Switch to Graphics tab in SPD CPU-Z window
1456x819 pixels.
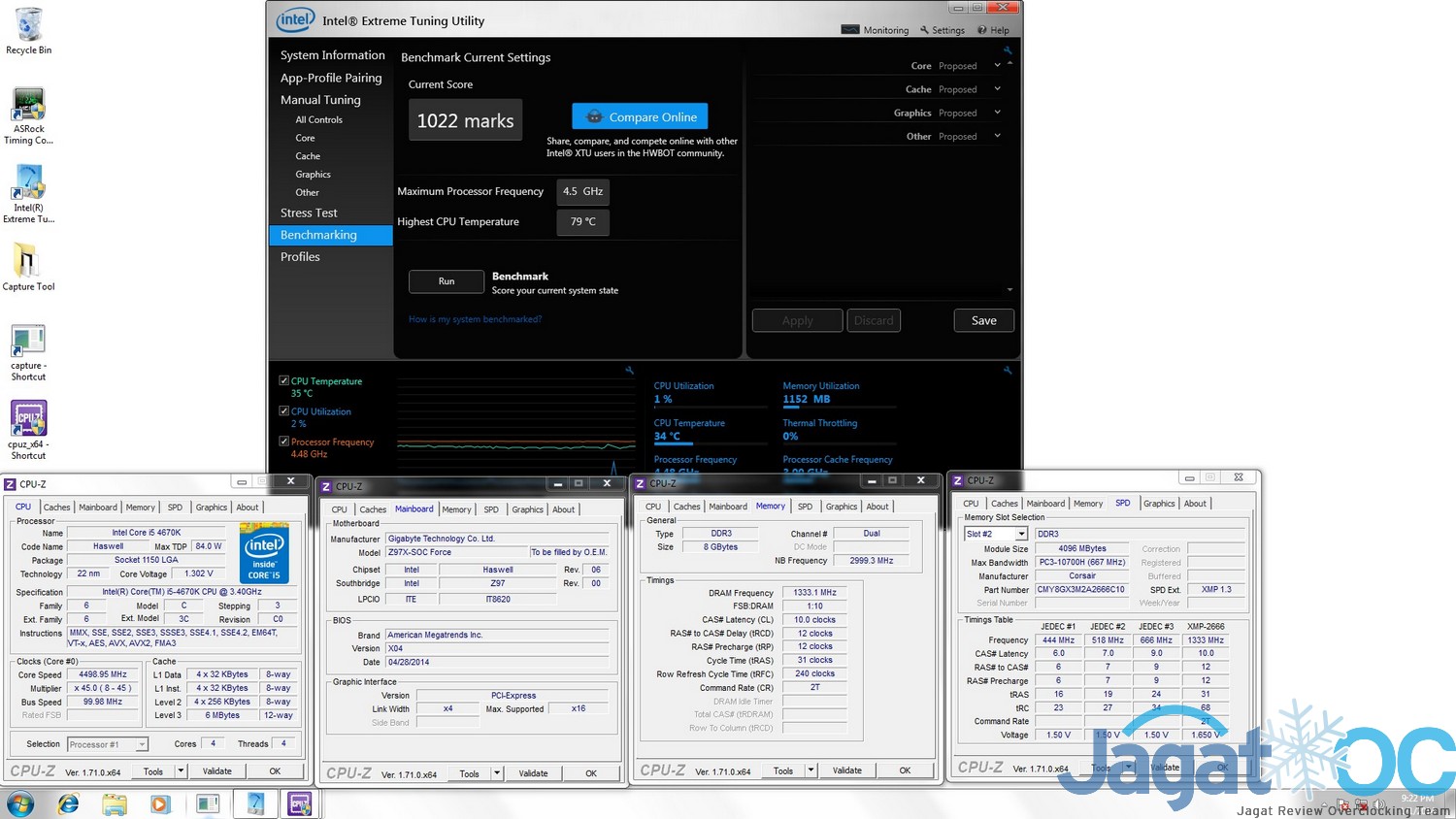[1159, 504]
